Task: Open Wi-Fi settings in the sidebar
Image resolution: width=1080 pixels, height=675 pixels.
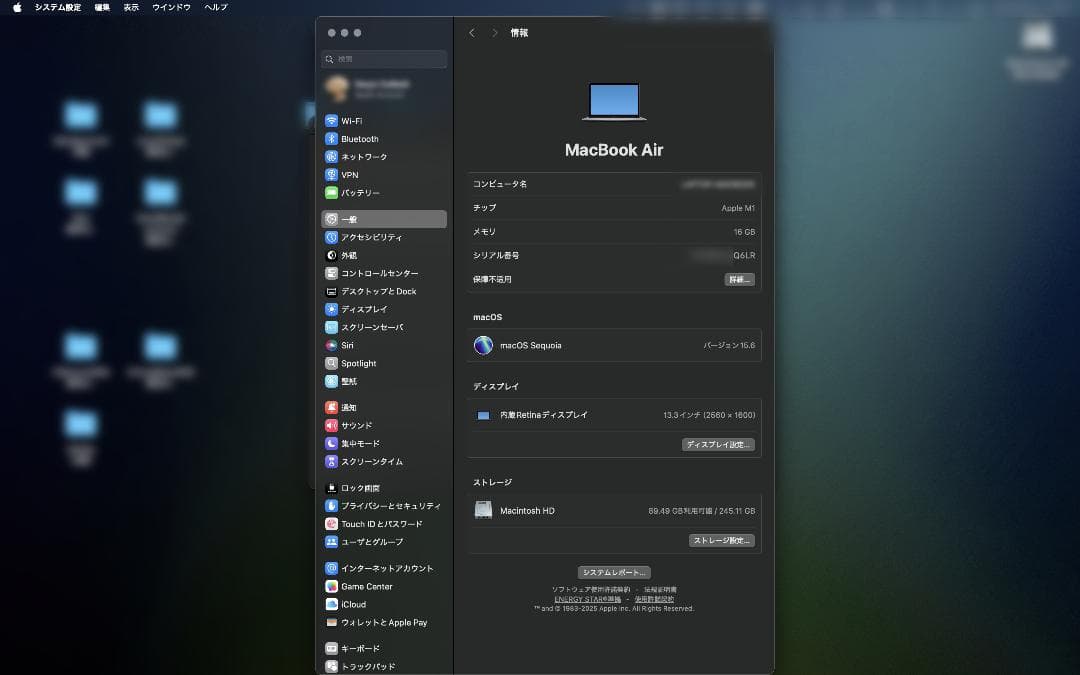Action: point(362,120)
